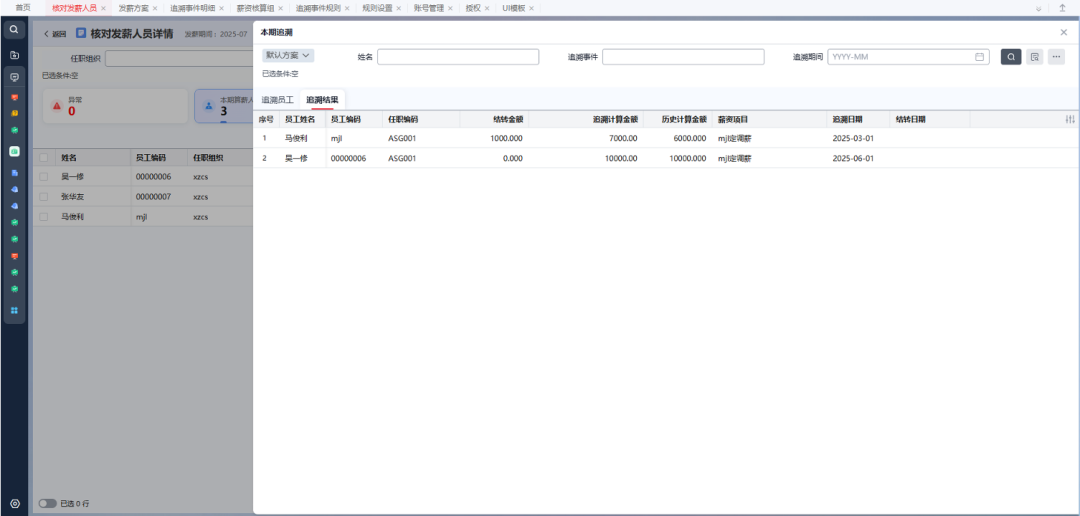The width and height of the screenshot is (1080, 516).
Task: Close the 发薪方案 tab
Action: tap(155, 8)
